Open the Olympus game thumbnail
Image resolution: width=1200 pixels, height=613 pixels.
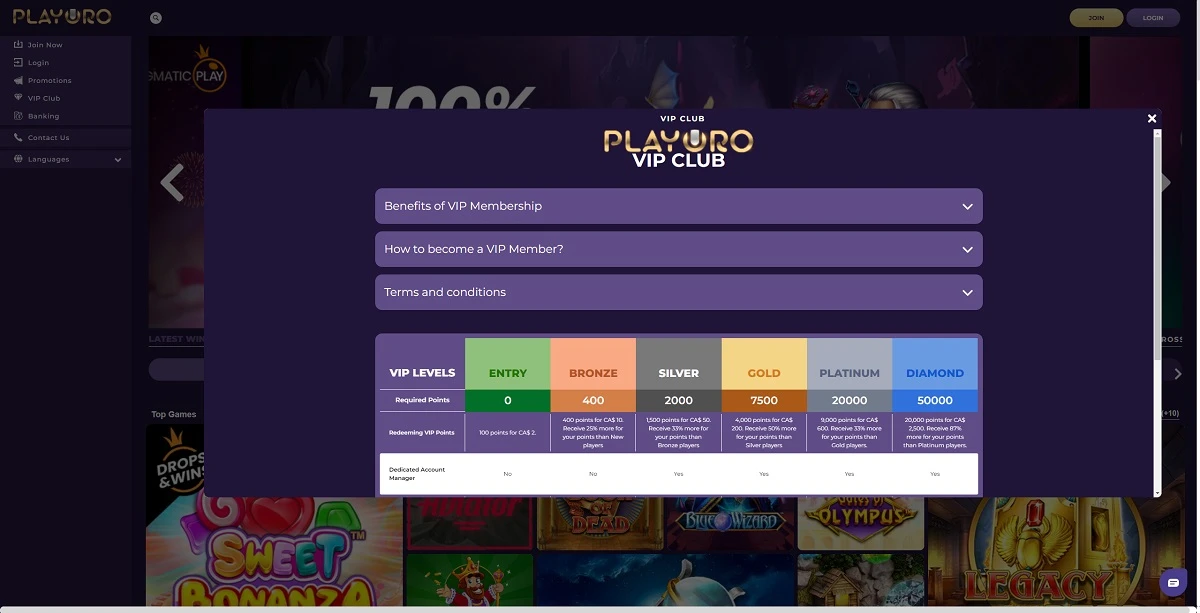pyautogui.click(x=860, y=523)
